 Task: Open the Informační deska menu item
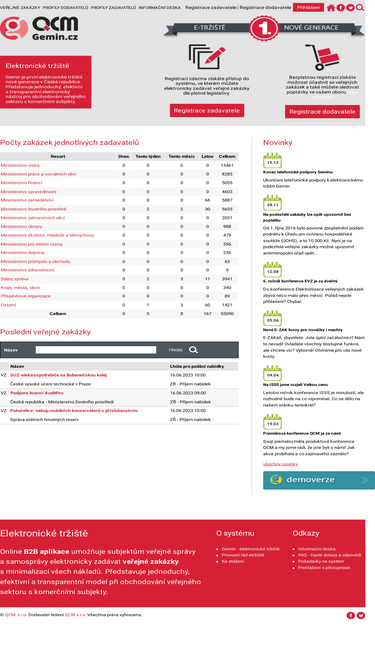tap(159, 8)
